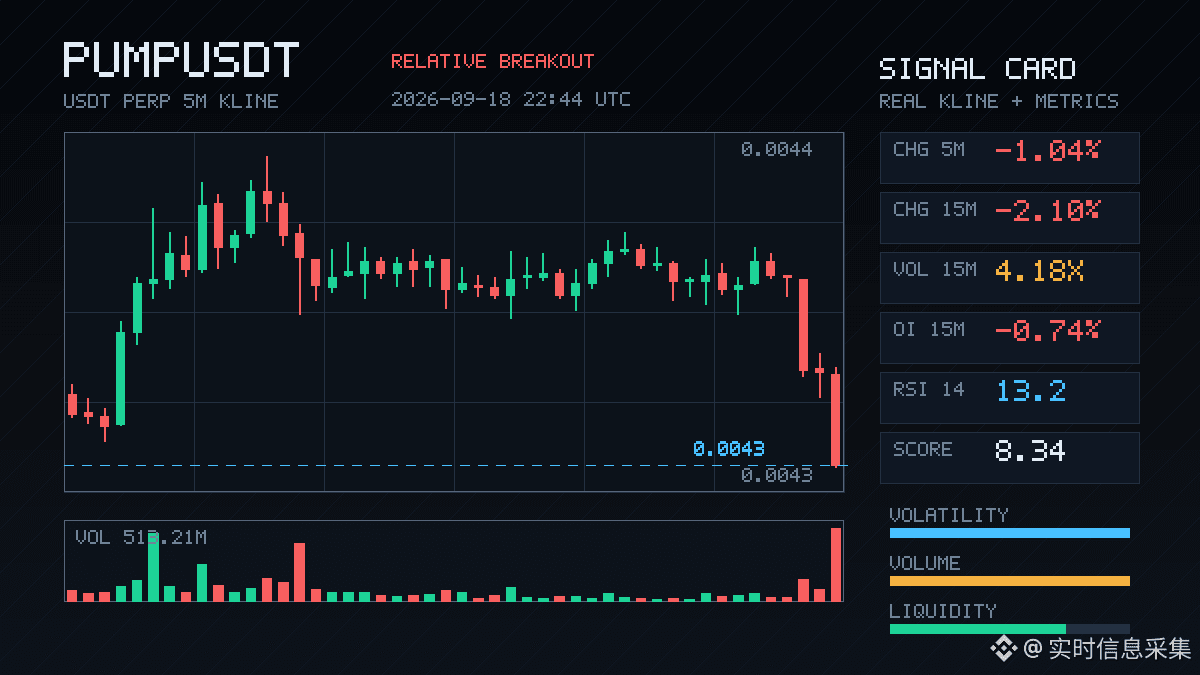Click the SIGNAL CARD heading
Viewport: 1200px width, 675px height.
coord(977,69)
